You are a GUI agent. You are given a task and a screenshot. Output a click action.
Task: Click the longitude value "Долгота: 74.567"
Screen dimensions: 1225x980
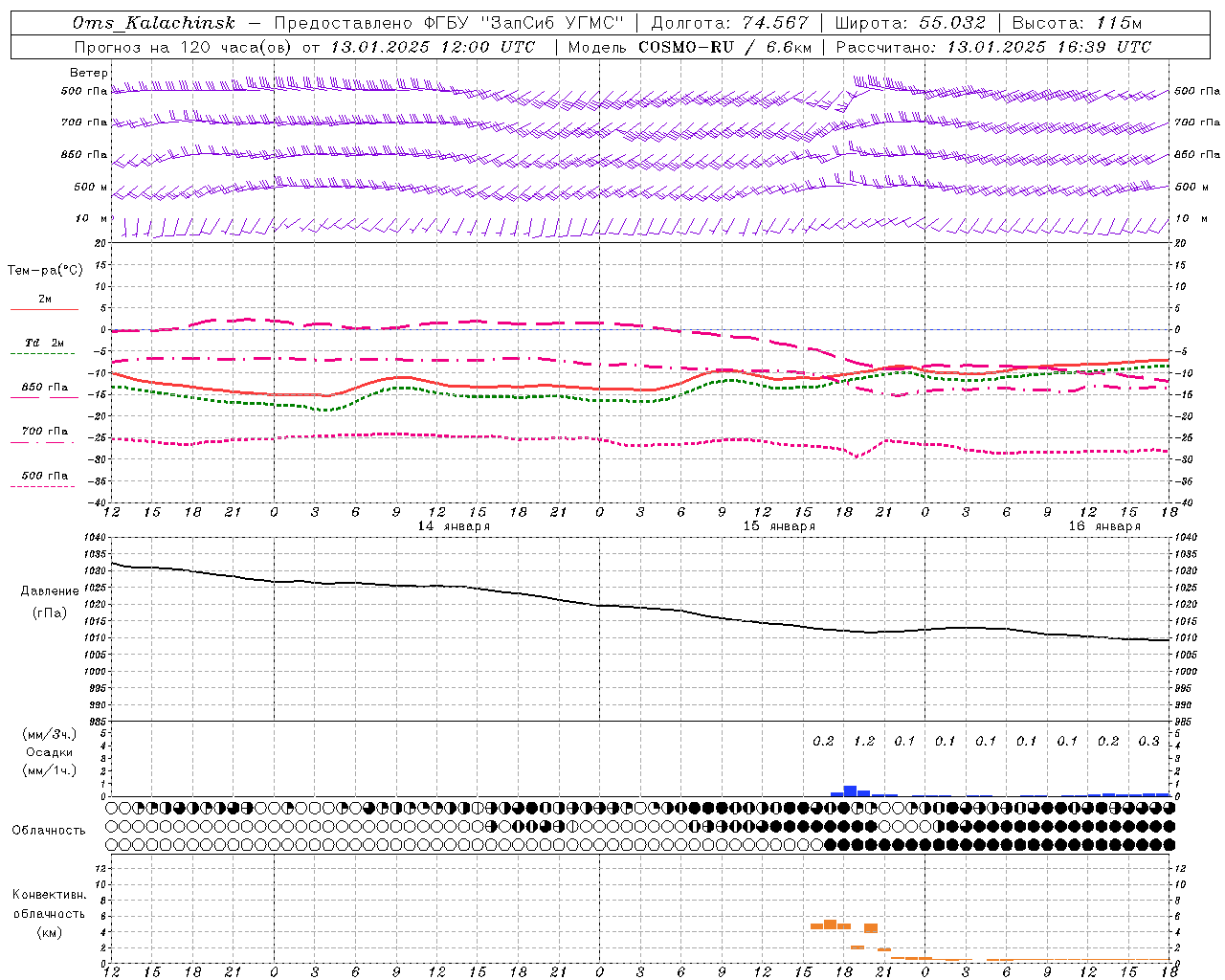click(730, 23)
